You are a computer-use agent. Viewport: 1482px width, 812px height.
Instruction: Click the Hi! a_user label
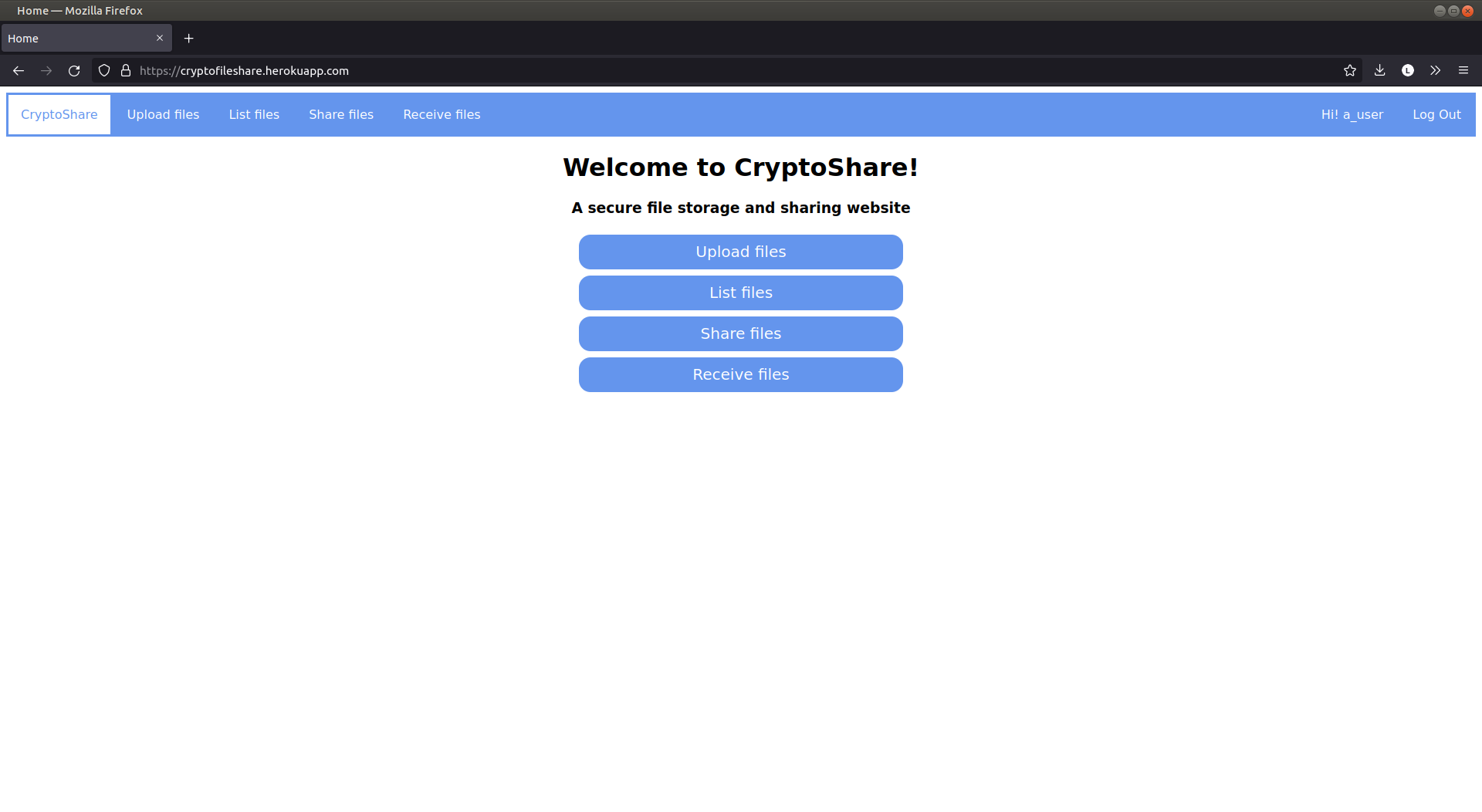1352,114
